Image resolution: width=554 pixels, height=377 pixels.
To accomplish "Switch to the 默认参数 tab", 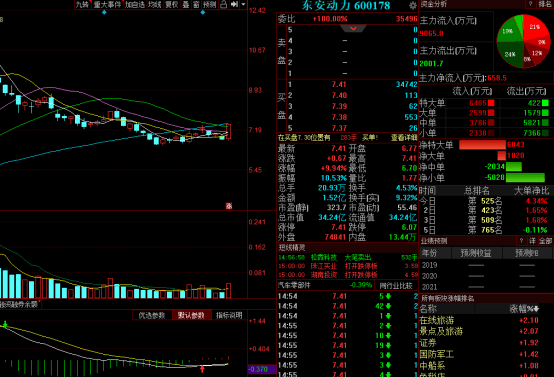I will (x=191, y=315).
